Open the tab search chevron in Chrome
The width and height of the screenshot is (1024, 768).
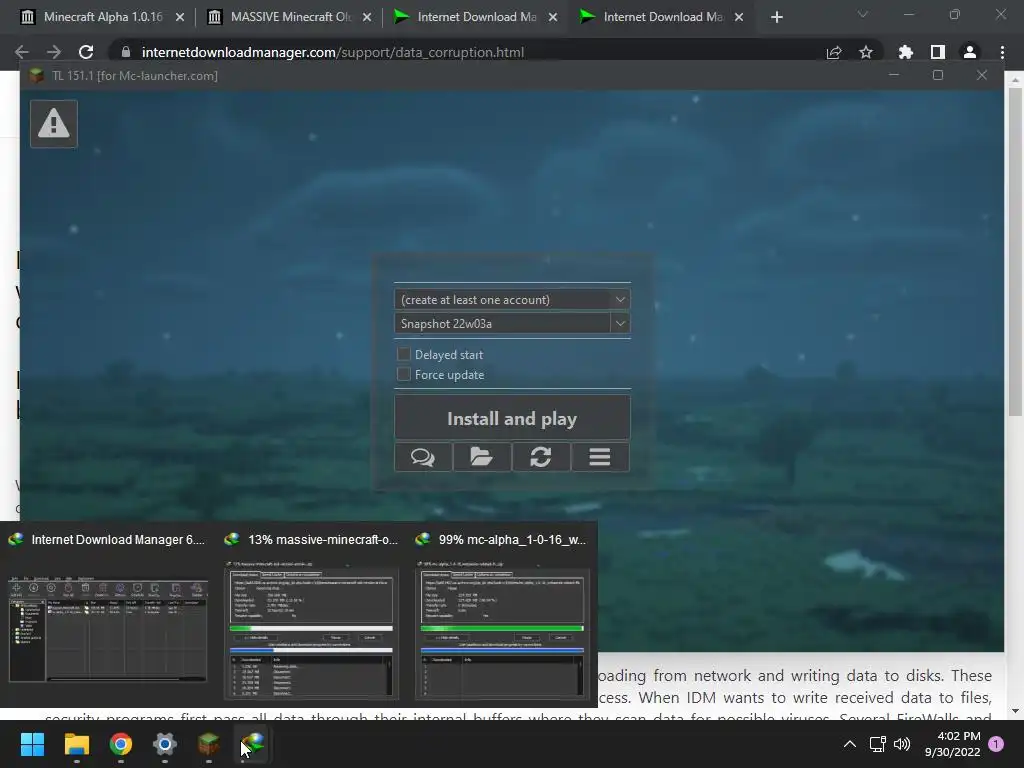[x=863, y=14]
